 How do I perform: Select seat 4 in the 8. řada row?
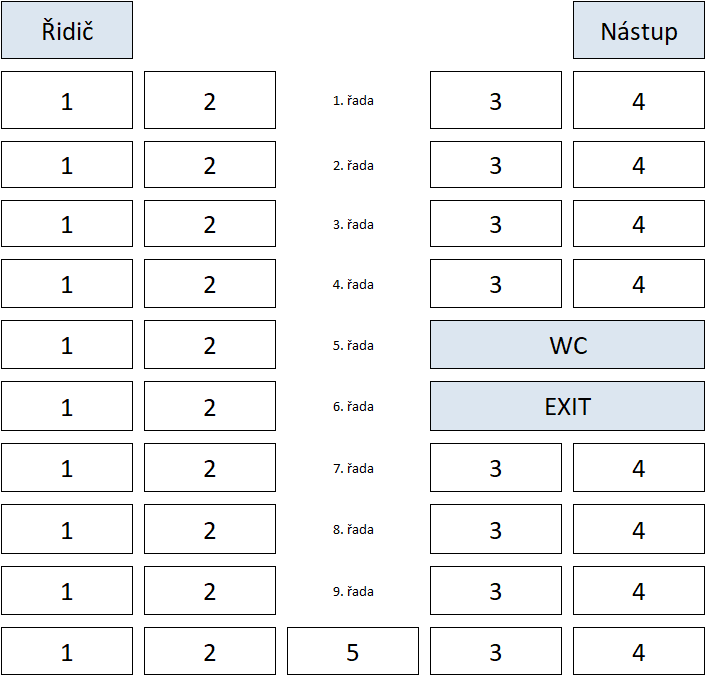click(638, 529)
